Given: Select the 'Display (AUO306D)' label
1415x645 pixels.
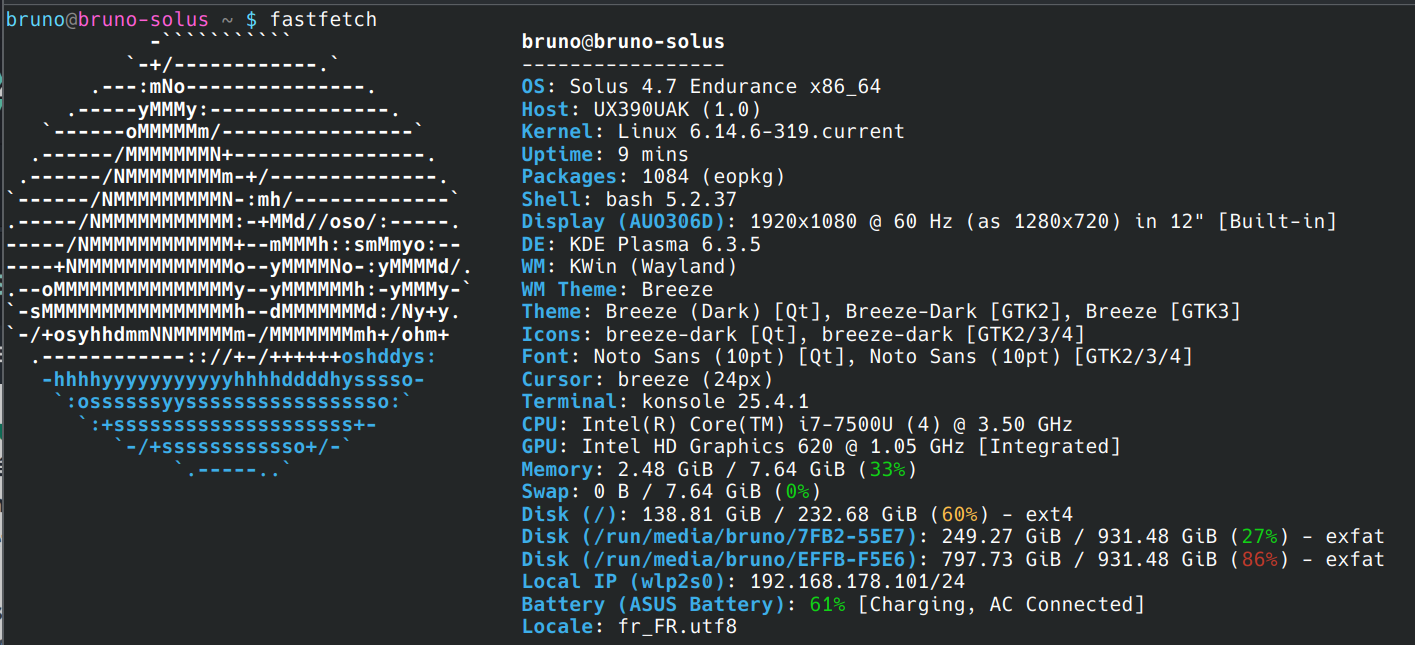Looking at the screenshot, I should click(x=623, y=221).
